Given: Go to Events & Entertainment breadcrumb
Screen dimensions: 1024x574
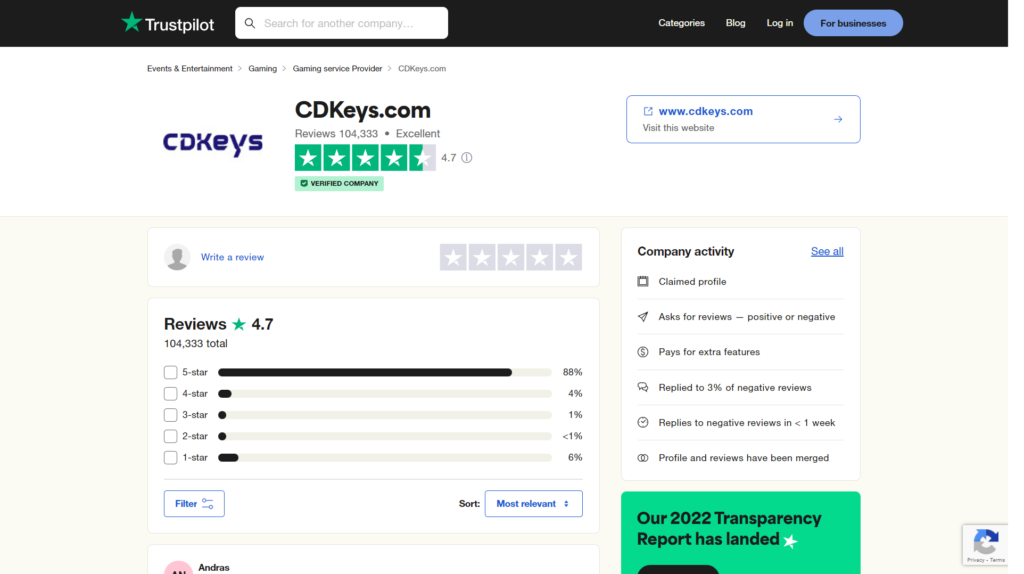Looking at the screenshot, I should [189, 69].
